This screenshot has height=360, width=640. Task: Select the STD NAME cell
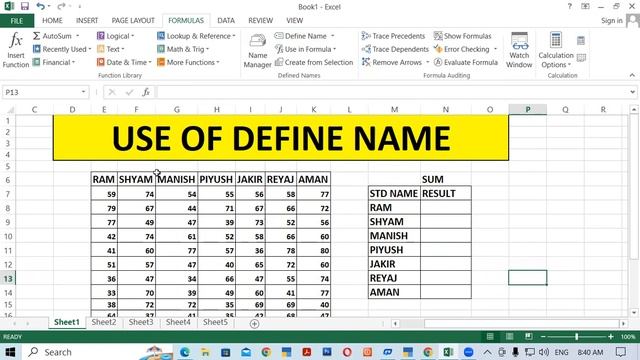(x=394, y=193)
